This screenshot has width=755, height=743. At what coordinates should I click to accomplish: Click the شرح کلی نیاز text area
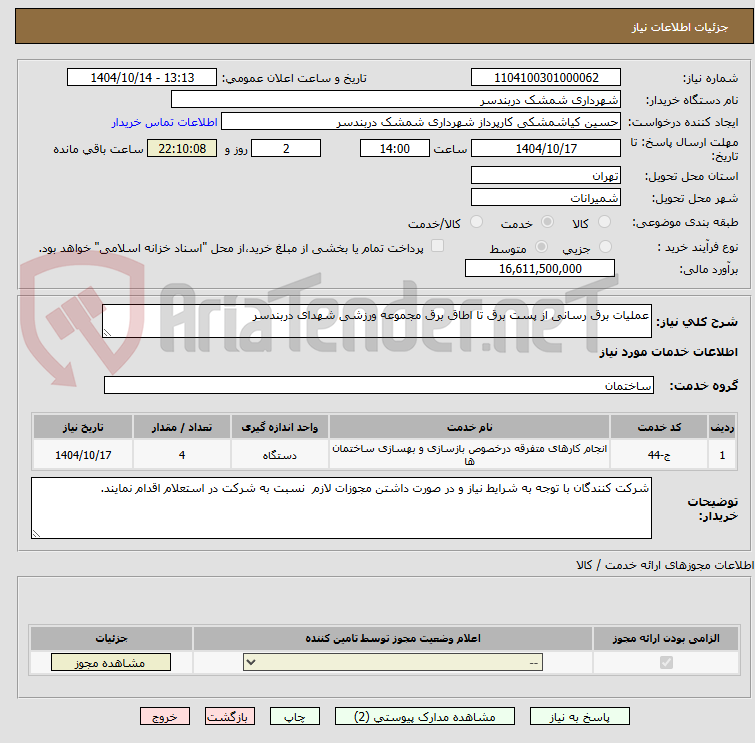click(x=377, y=321)
